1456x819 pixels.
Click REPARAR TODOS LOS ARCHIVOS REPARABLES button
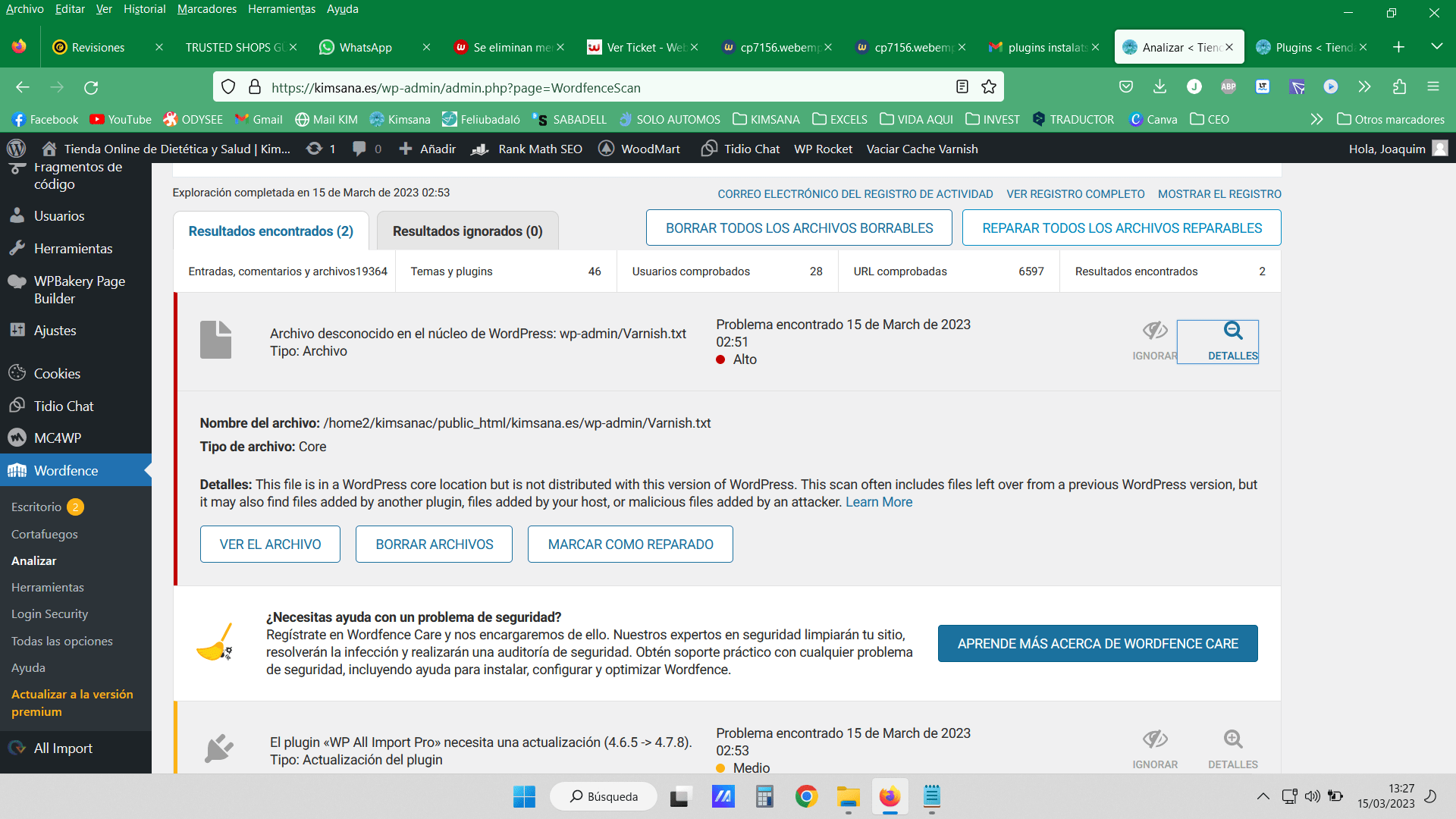[1122, 227]
